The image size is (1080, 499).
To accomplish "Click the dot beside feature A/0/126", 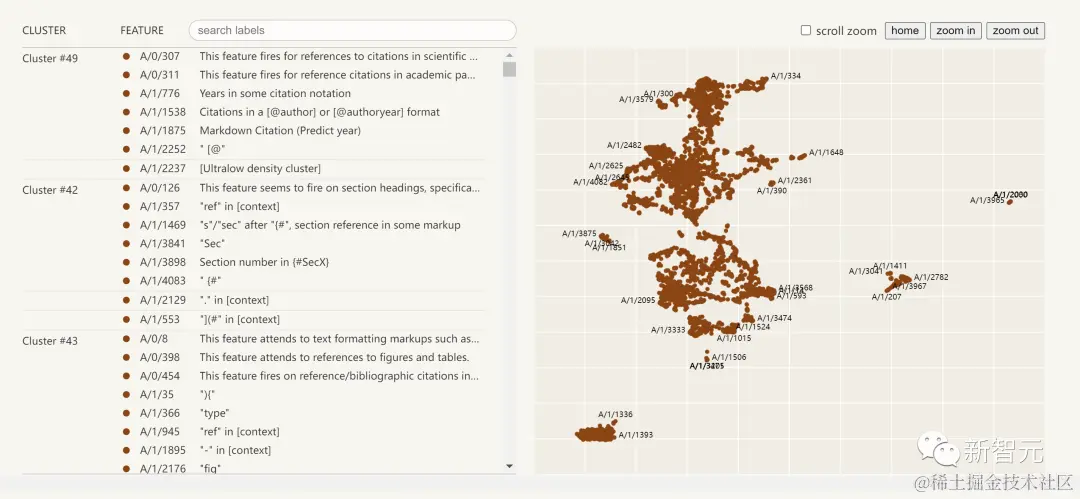I will click(126, 187).
